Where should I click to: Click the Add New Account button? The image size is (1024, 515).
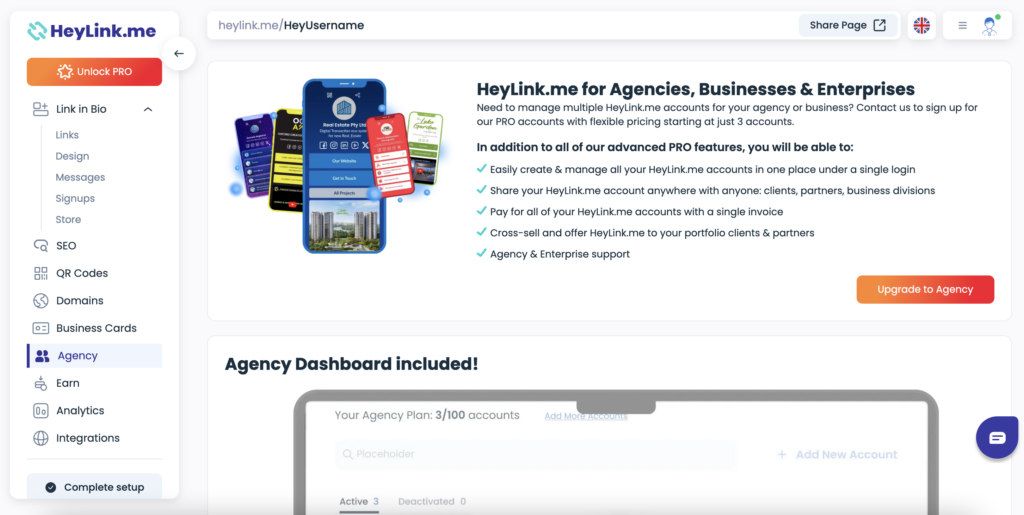[x=837, y=454]
